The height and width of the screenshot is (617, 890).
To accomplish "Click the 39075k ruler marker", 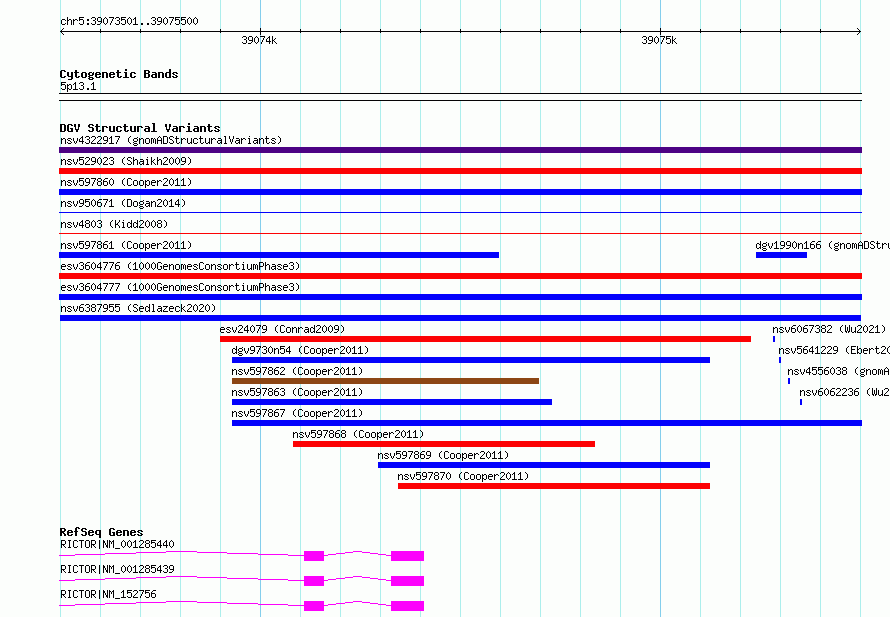I will click(659, 40).
